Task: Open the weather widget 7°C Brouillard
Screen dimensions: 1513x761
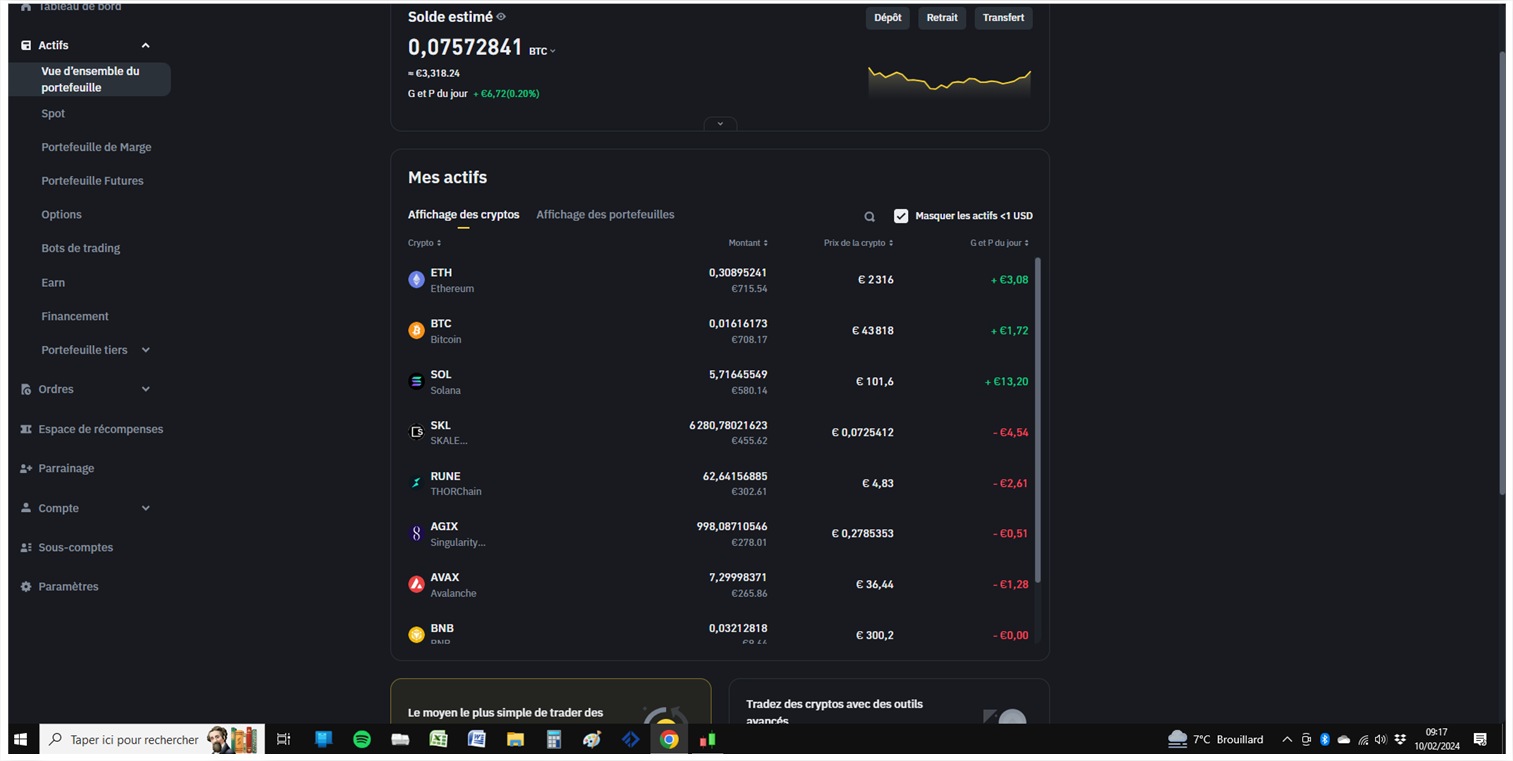Action: pyautogui.click(x=1216, y=740)
